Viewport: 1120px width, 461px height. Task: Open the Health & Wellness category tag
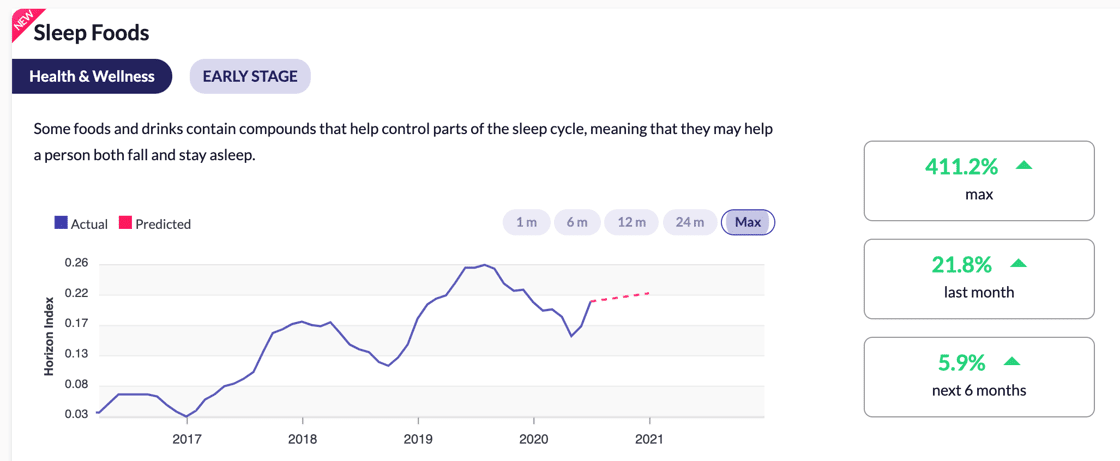[92, 76]
